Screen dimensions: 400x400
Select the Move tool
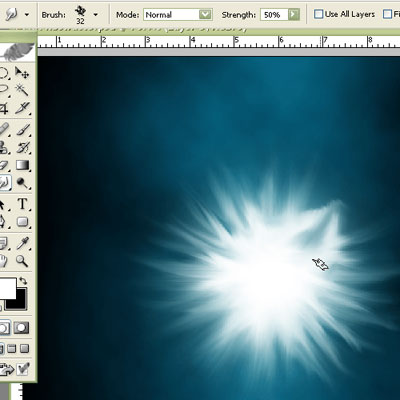coord(22,72)
